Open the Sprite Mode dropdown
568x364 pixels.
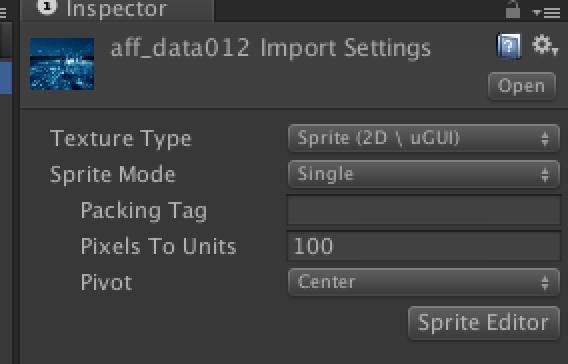click(423, 174)
